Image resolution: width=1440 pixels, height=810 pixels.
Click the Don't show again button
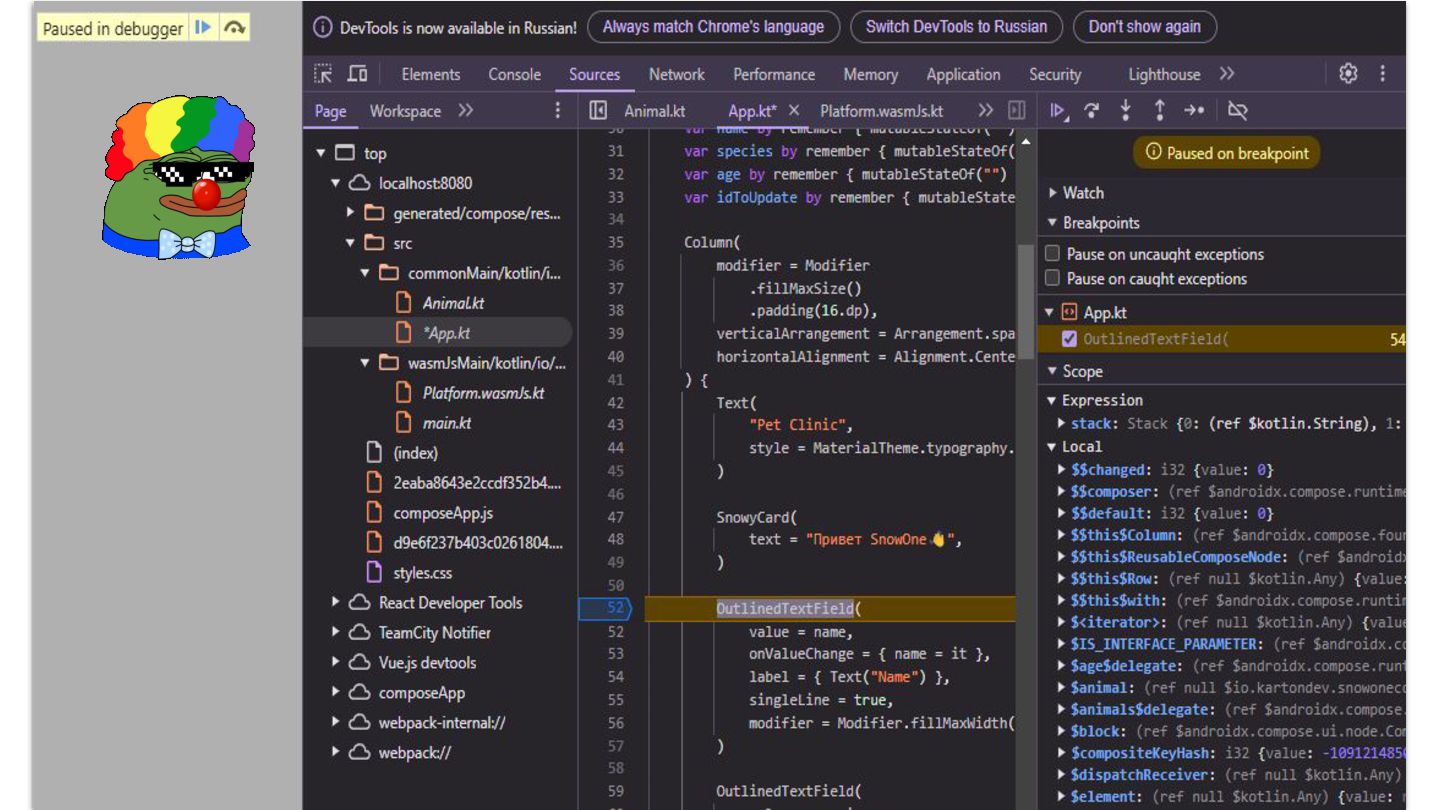(x=1144, y=27)
